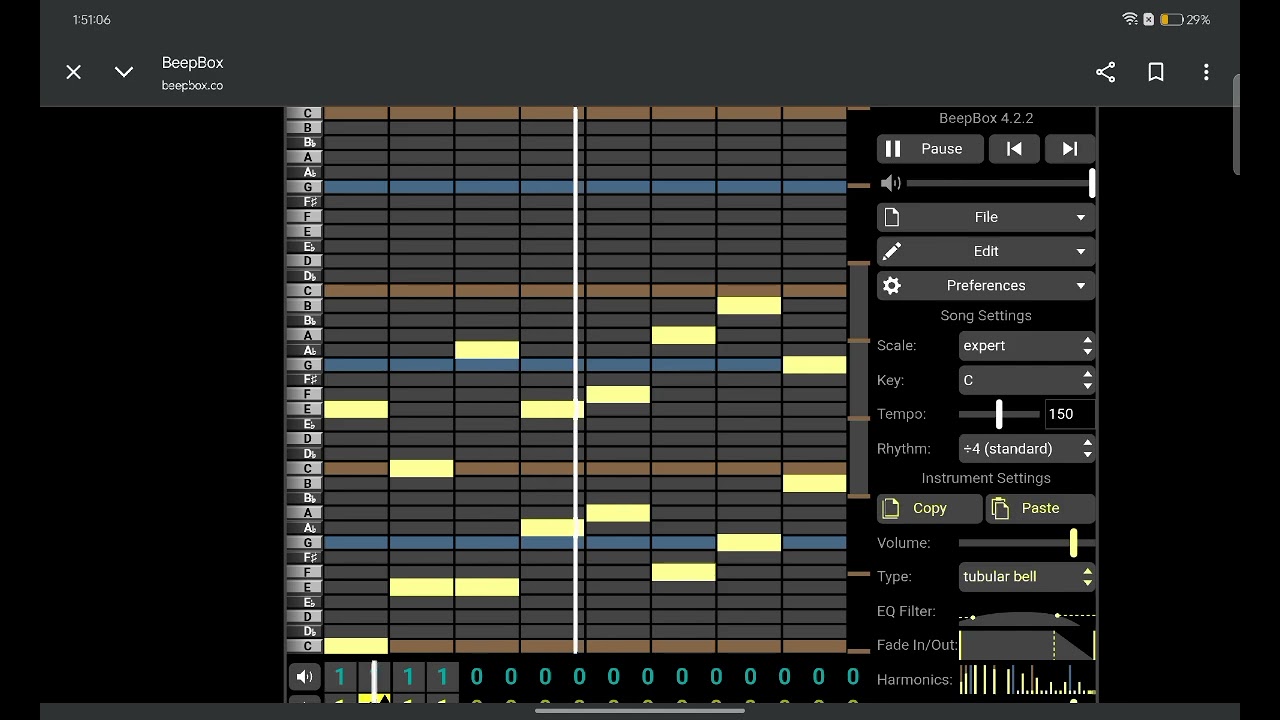
Task: Click the instrument Volume: label
Action: [904, 543]
